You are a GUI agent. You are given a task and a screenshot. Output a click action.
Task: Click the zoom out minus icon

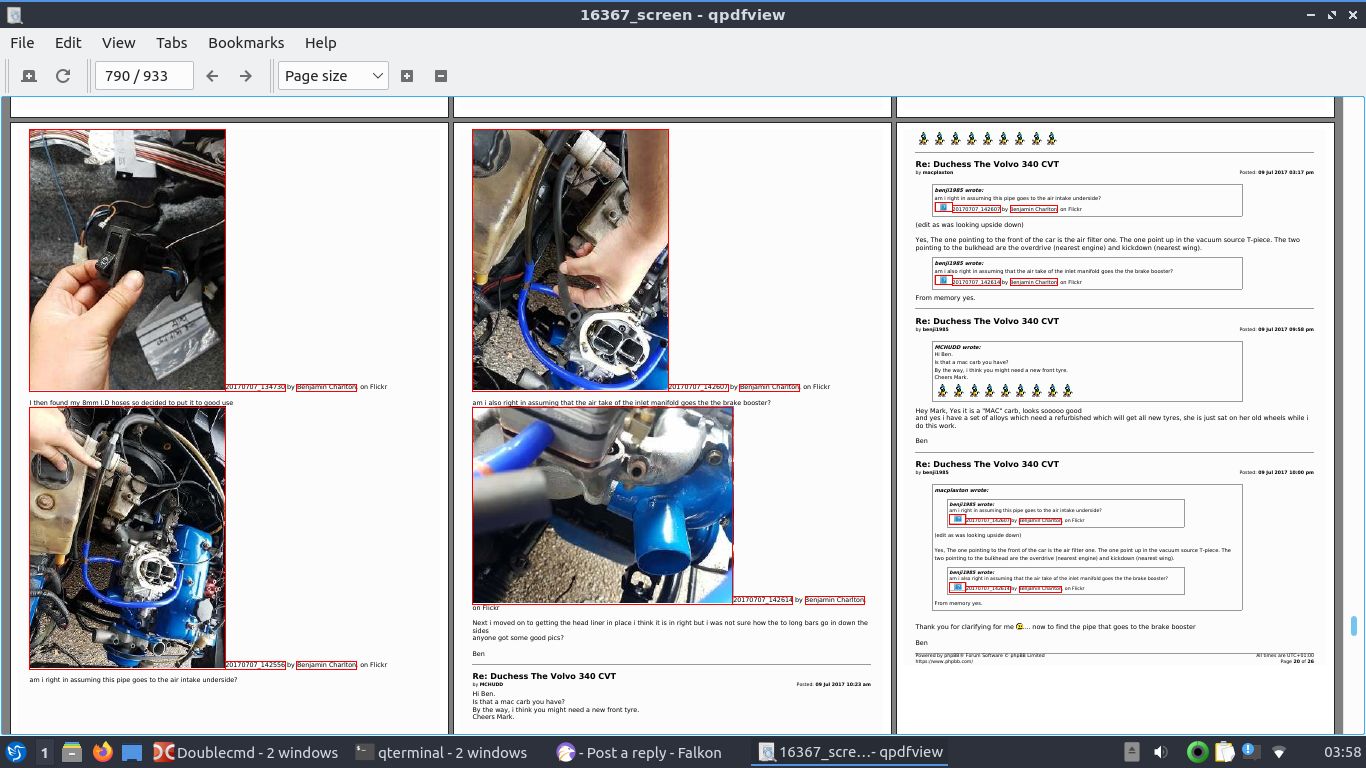click(441, 76)
